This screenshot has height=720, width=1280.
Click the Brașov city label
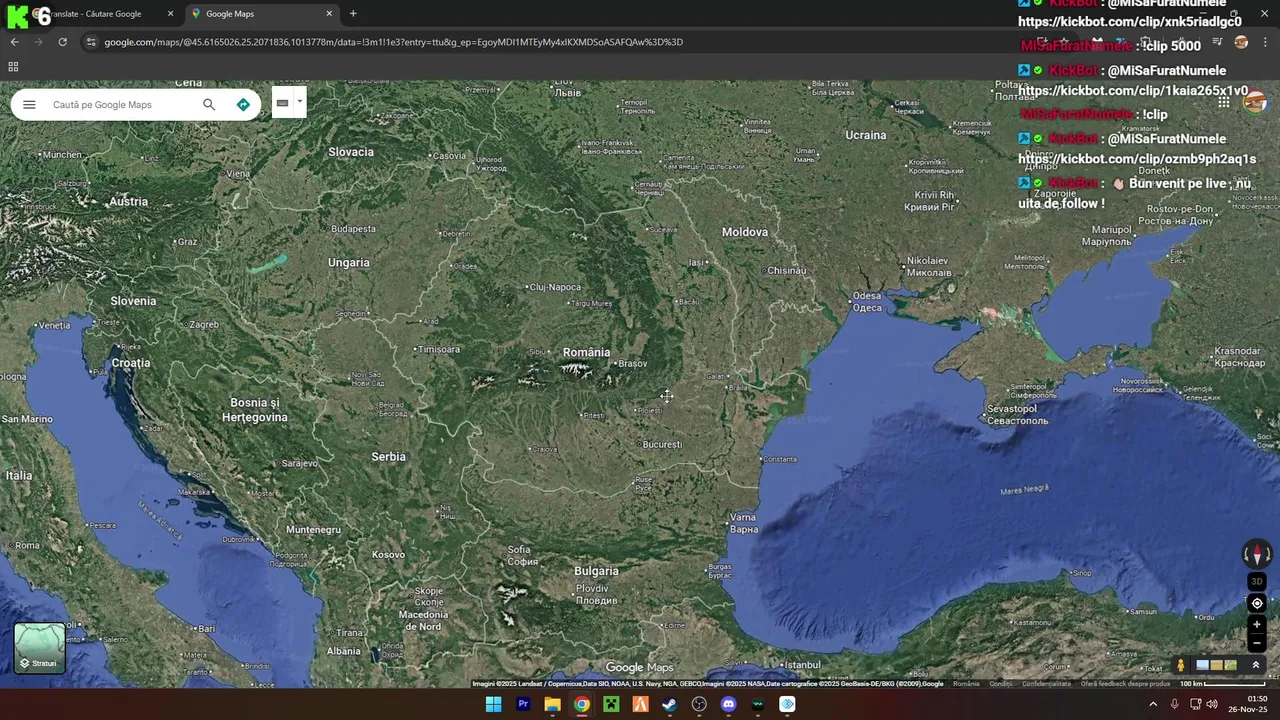click(x=631, y=364)
